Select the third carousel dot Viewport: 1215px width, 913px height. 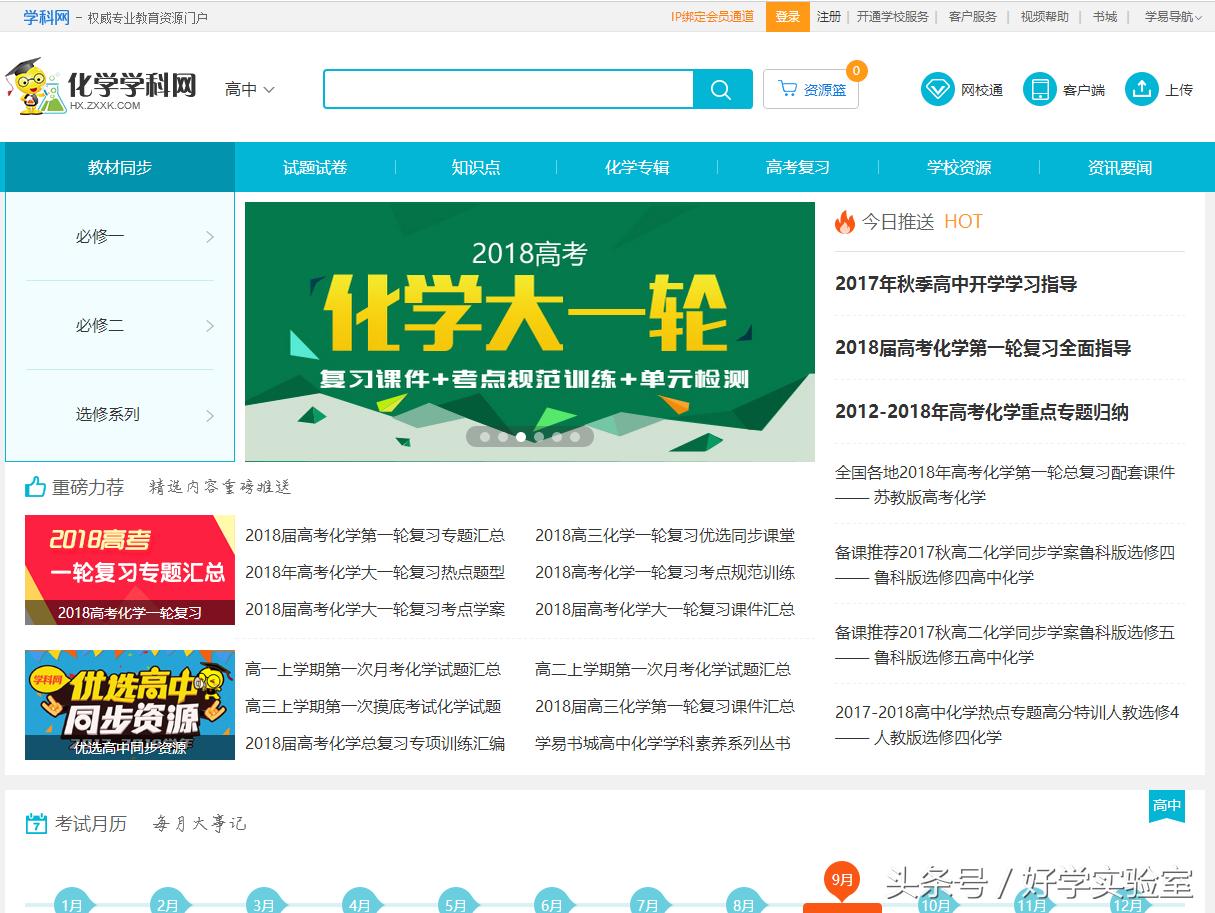tap(521, 436)
